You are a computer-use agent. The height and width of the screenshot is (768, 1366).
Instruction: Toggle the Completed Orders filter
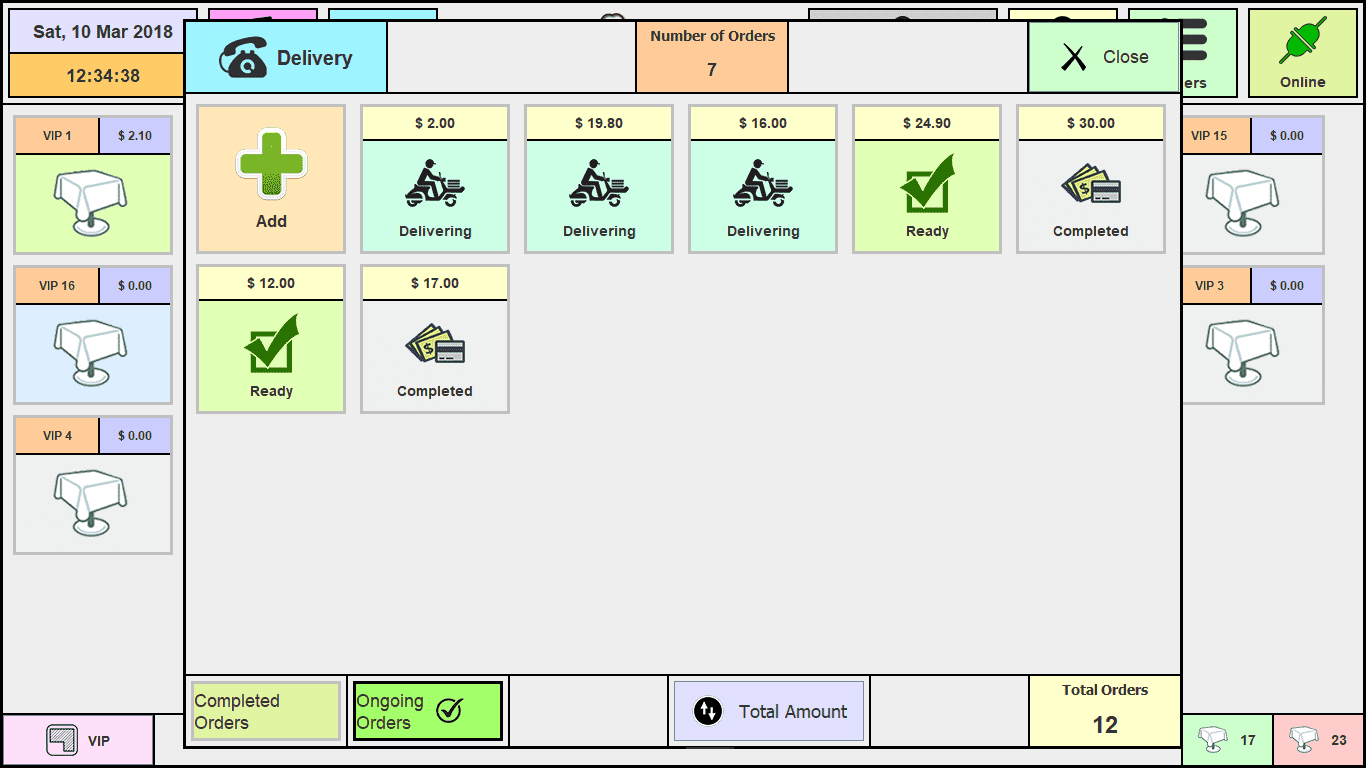pos(266,711)
